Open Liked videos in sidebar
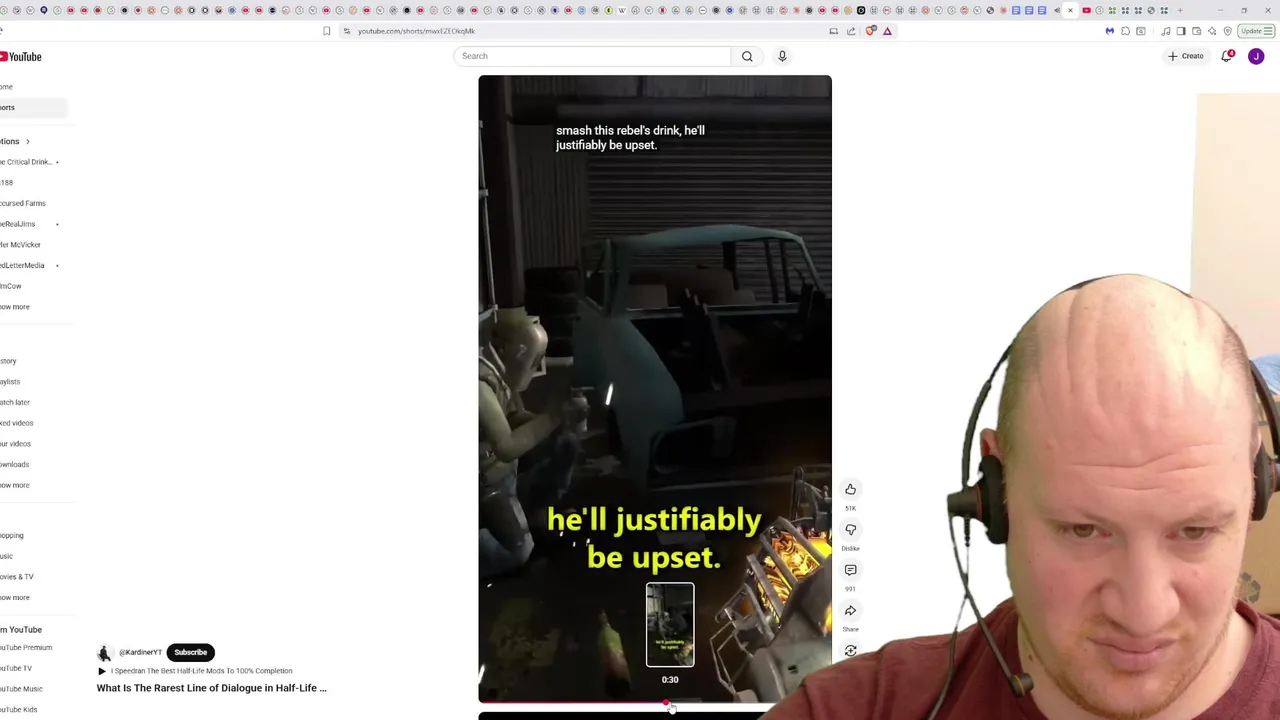This screenshot has width=1280, height=720. [x=16, y=423]
